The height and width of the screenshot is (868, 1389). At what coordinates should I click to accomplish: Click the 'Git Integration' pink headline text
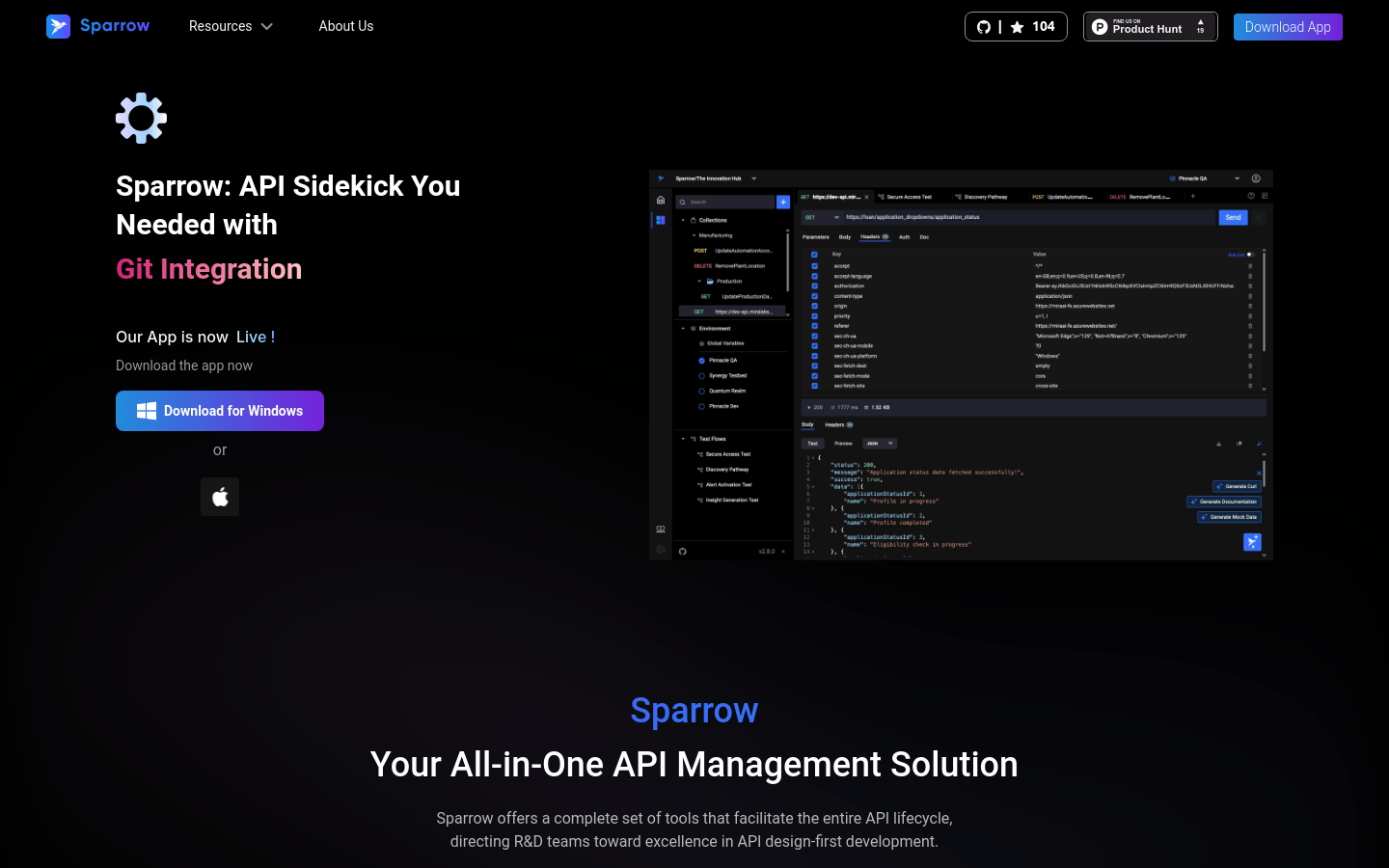coord(209,269)
